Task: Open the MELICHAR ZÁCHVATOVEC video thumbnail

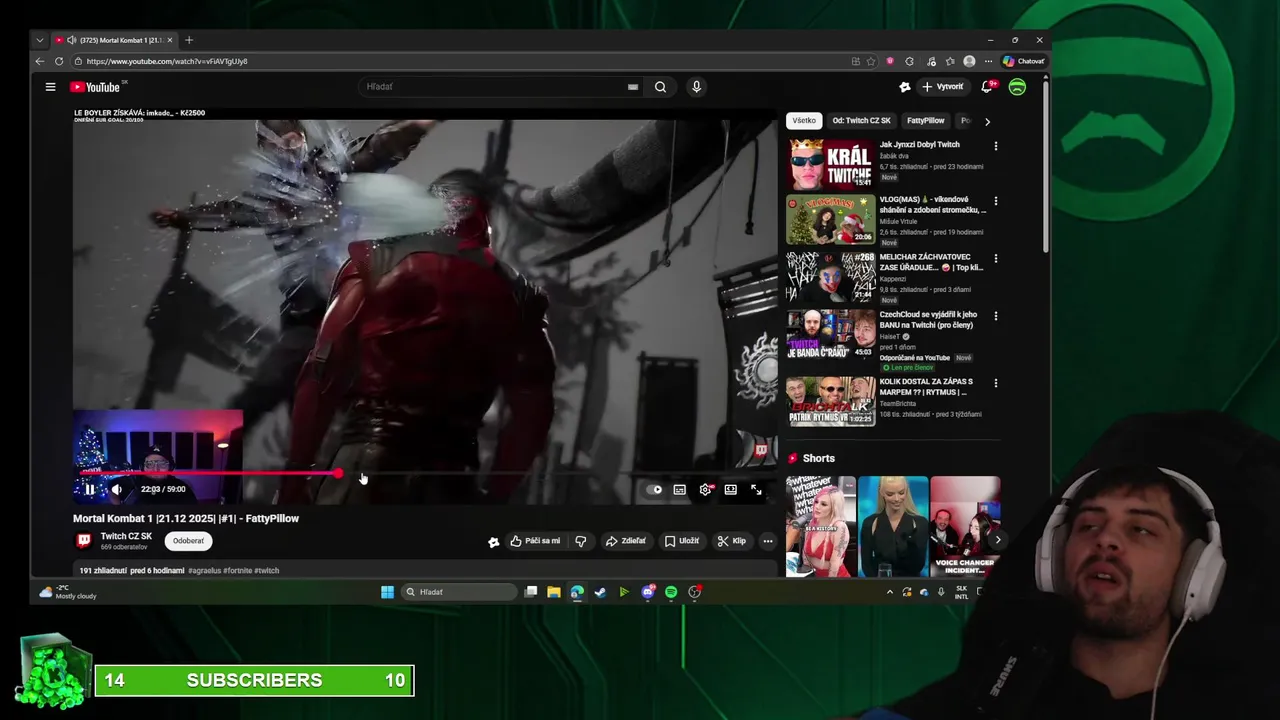Action: pos(830,277)
